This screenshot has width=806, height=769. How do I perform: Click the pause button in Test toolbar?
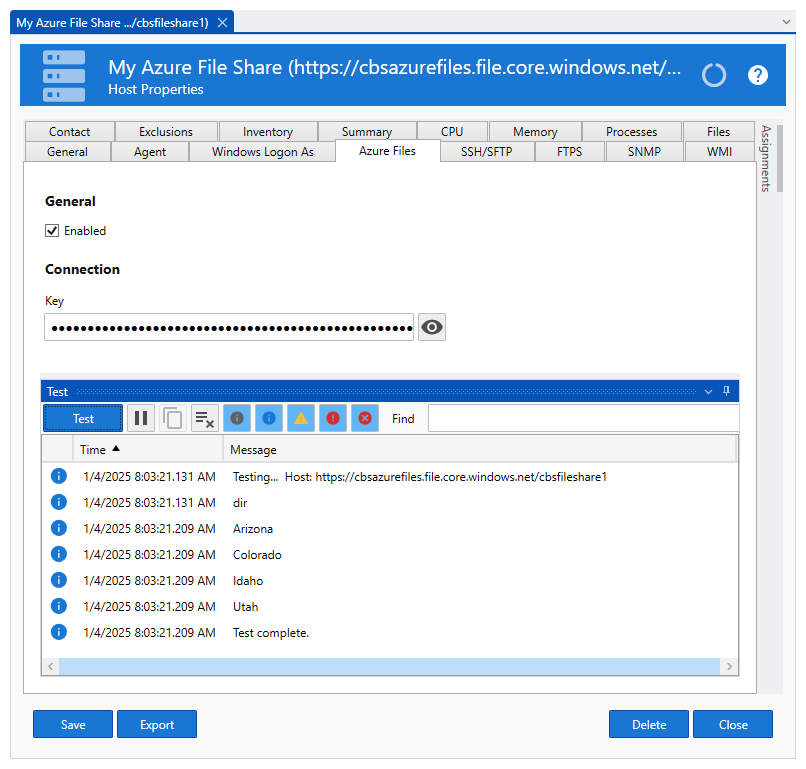coord(141,418)
